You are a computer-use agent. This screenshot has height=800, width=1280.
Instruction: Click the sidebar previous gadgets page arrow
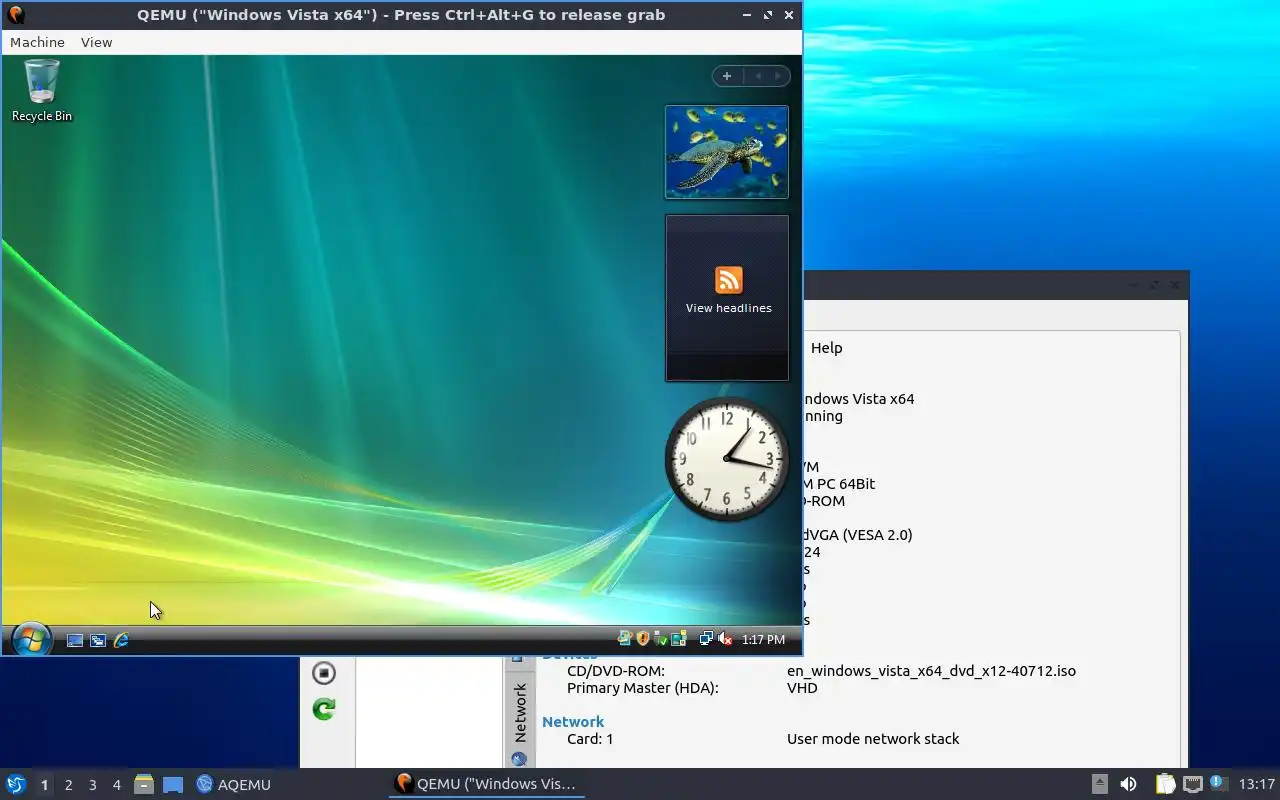[x=758, y=76]
